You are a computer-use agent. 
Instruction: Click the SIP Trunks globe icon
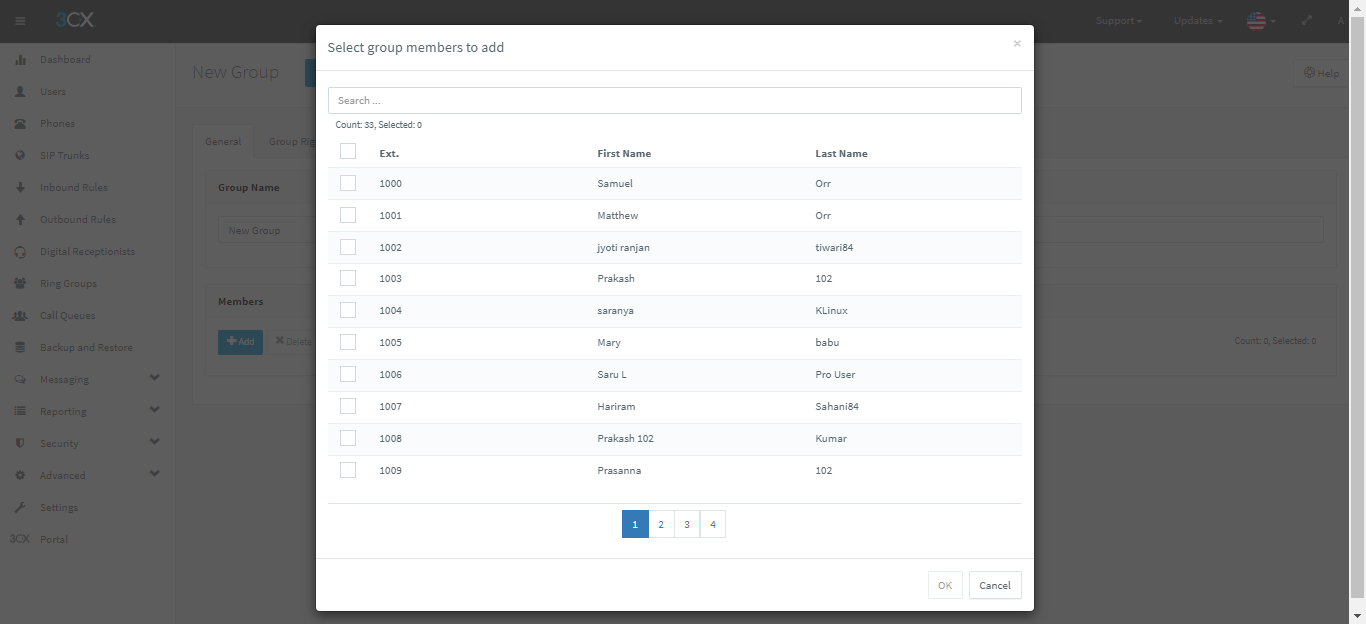(20, 156)
